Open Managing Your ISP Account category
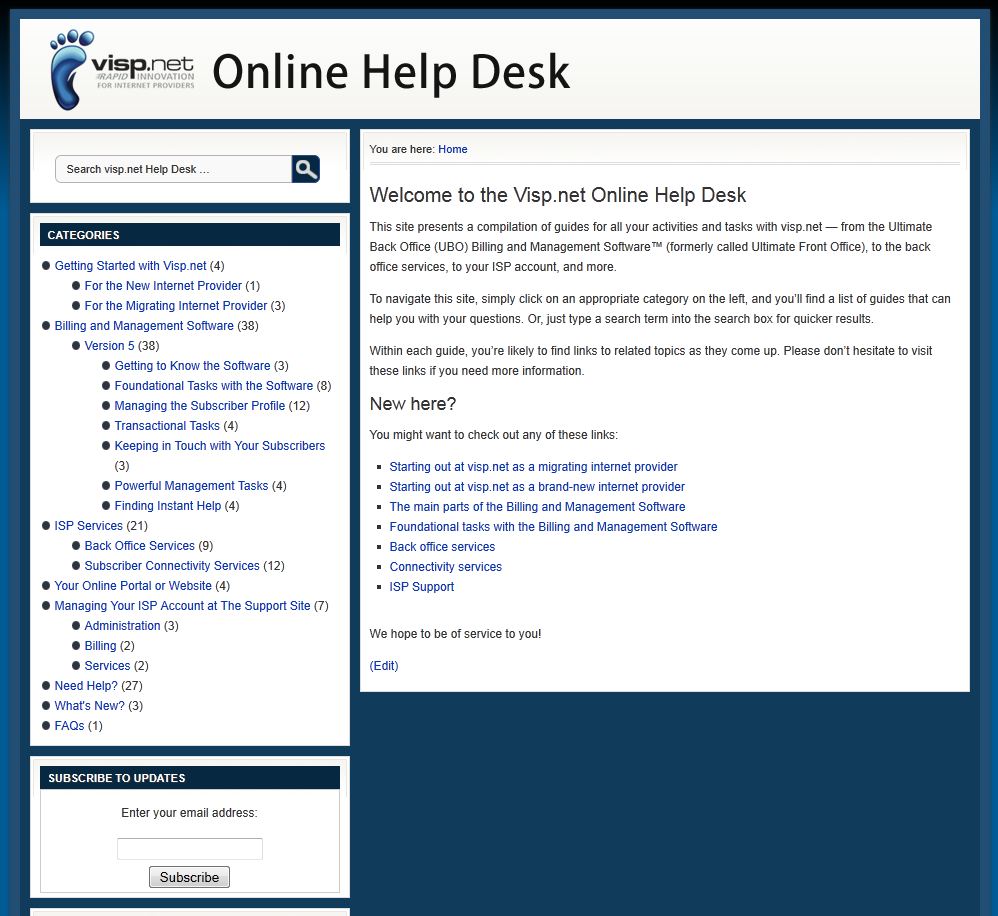The height and width of the screenshot is (916, 998). [182, 606]
